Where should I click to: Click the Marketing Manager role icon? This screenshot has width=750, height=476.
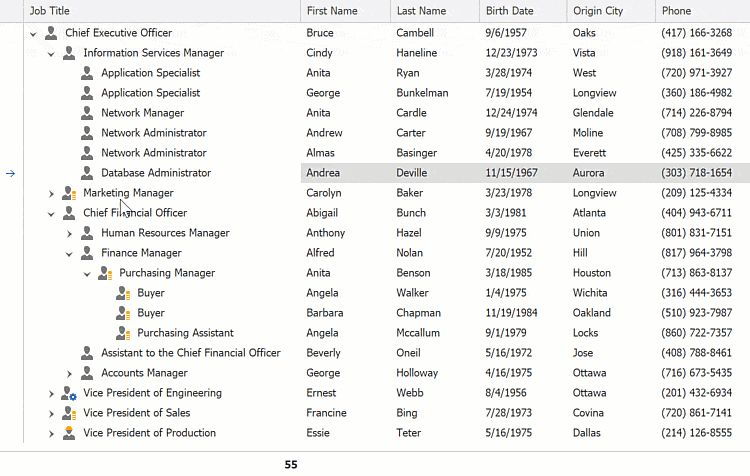[69, 193]
